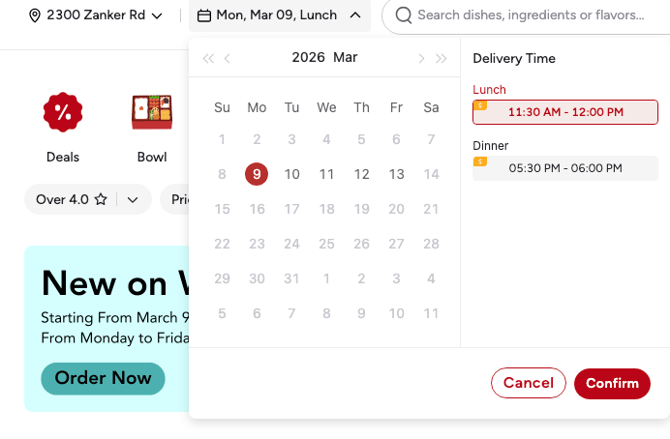Click the search magnifier icon
Image resolution: width=670 pixels, height=439 pixels.
403,16
